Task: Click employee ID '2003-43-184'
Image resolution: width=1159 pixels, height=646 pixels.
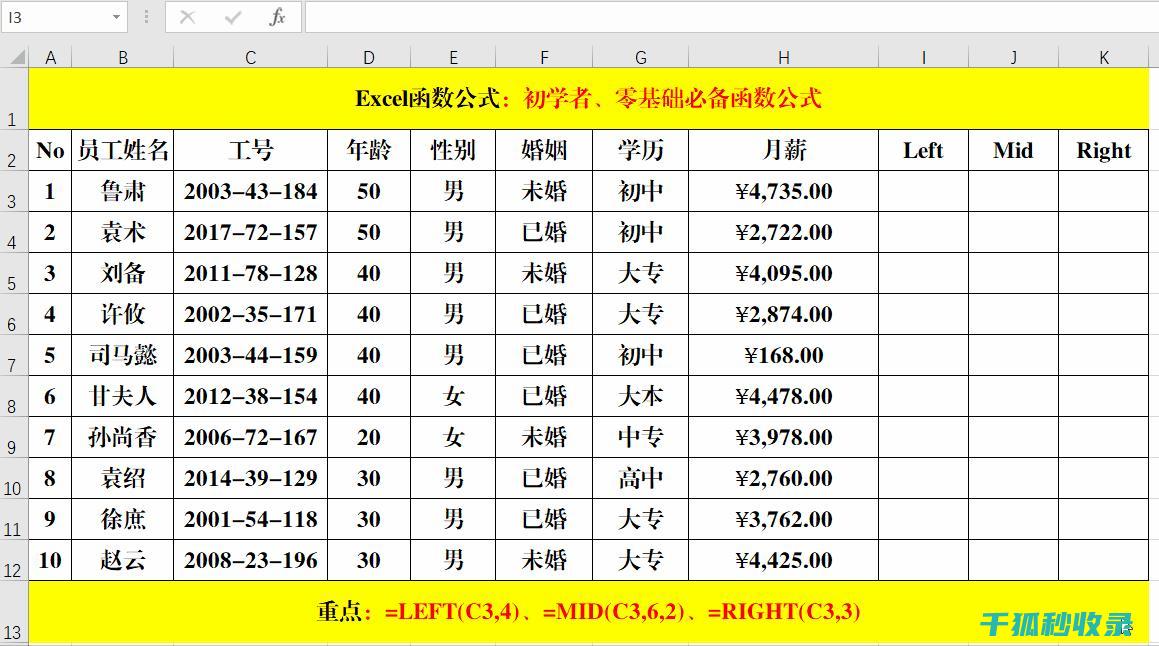Action: [x=251, y=191]
